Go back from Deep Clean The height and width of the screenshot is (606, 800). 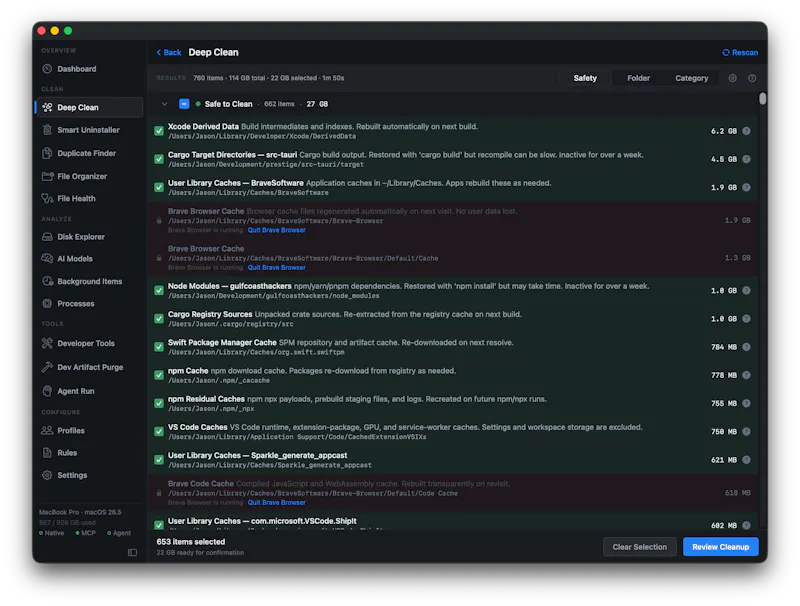[x=169, y=53]
